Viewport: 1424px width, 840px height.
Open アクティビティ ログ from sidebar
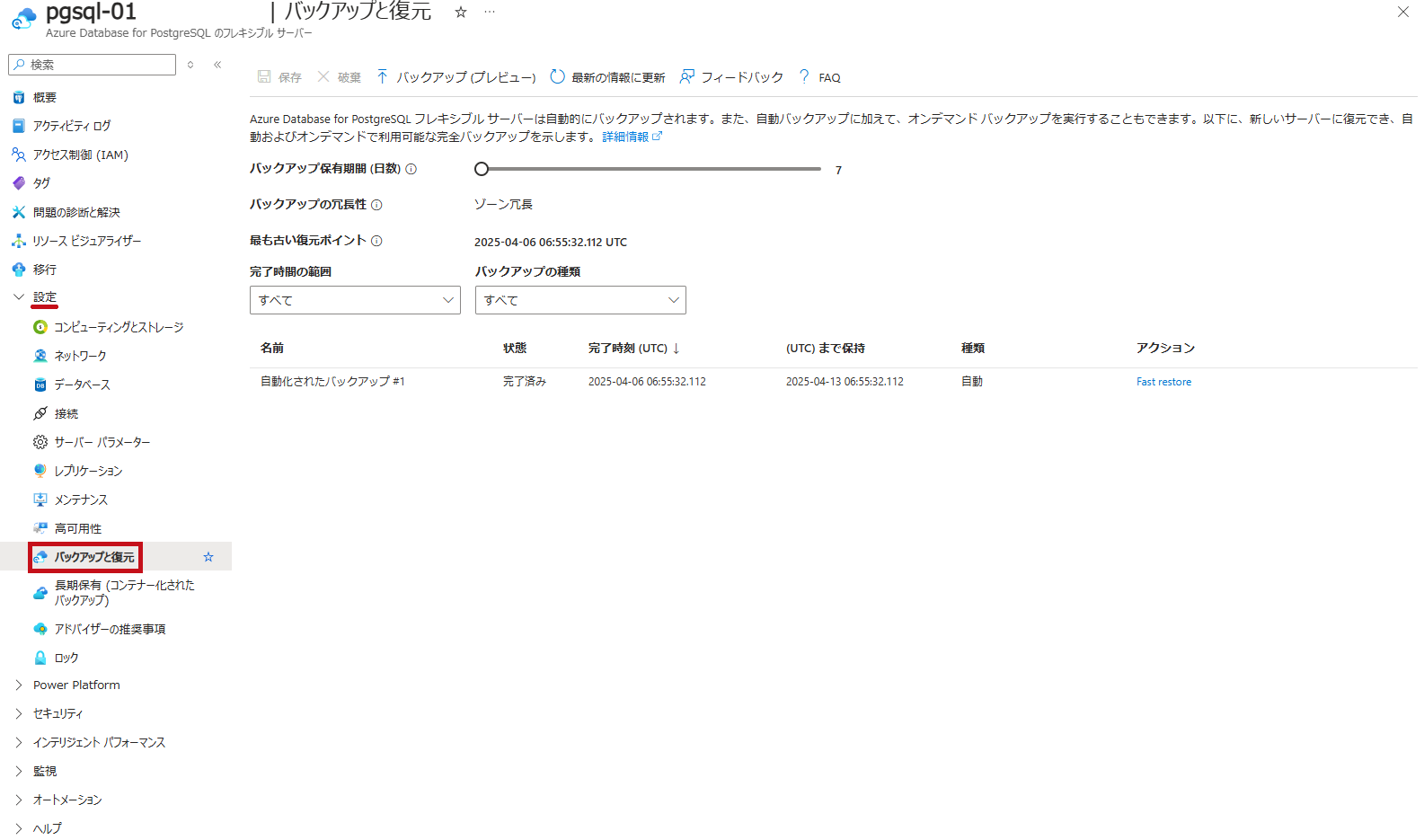tap(72, 126)
